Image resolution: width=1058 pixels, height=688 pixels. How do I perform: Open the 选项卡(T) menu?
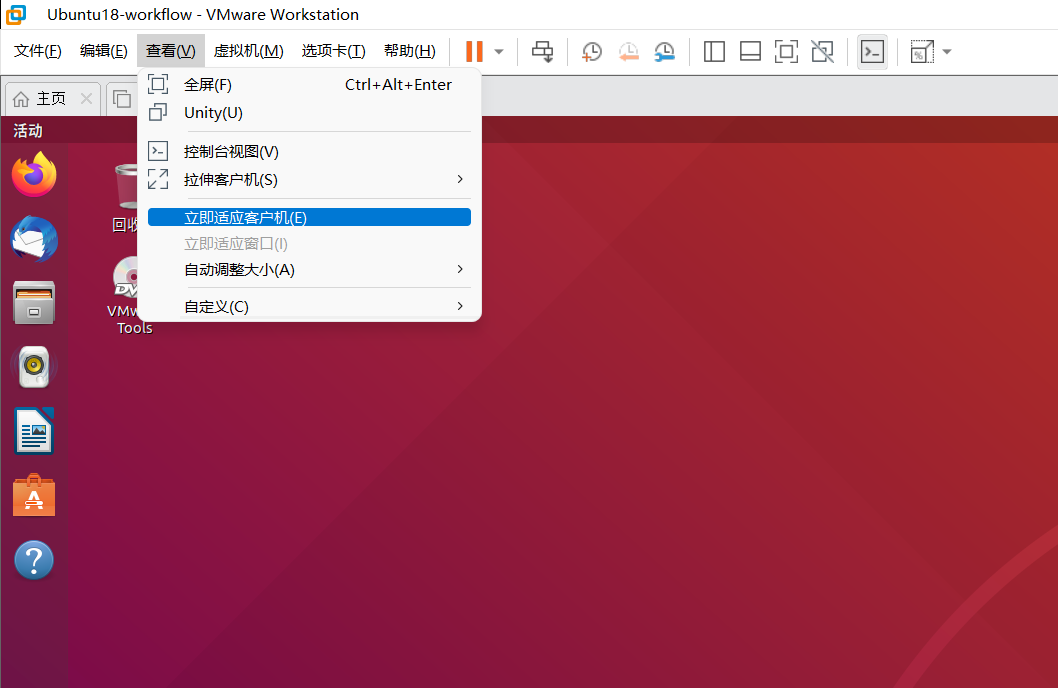(333, 51)
